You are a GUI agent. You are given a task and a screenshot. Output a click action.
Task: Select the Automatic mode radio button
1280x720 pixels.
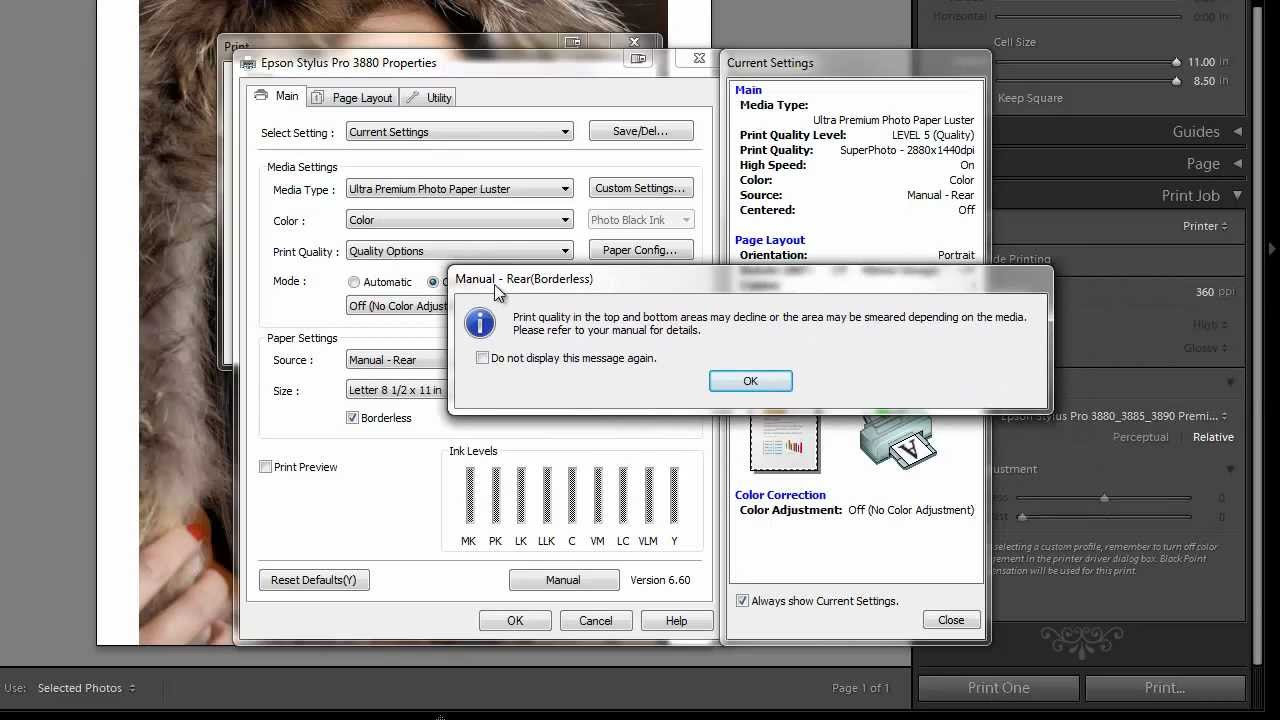click(x=354, y=282)
